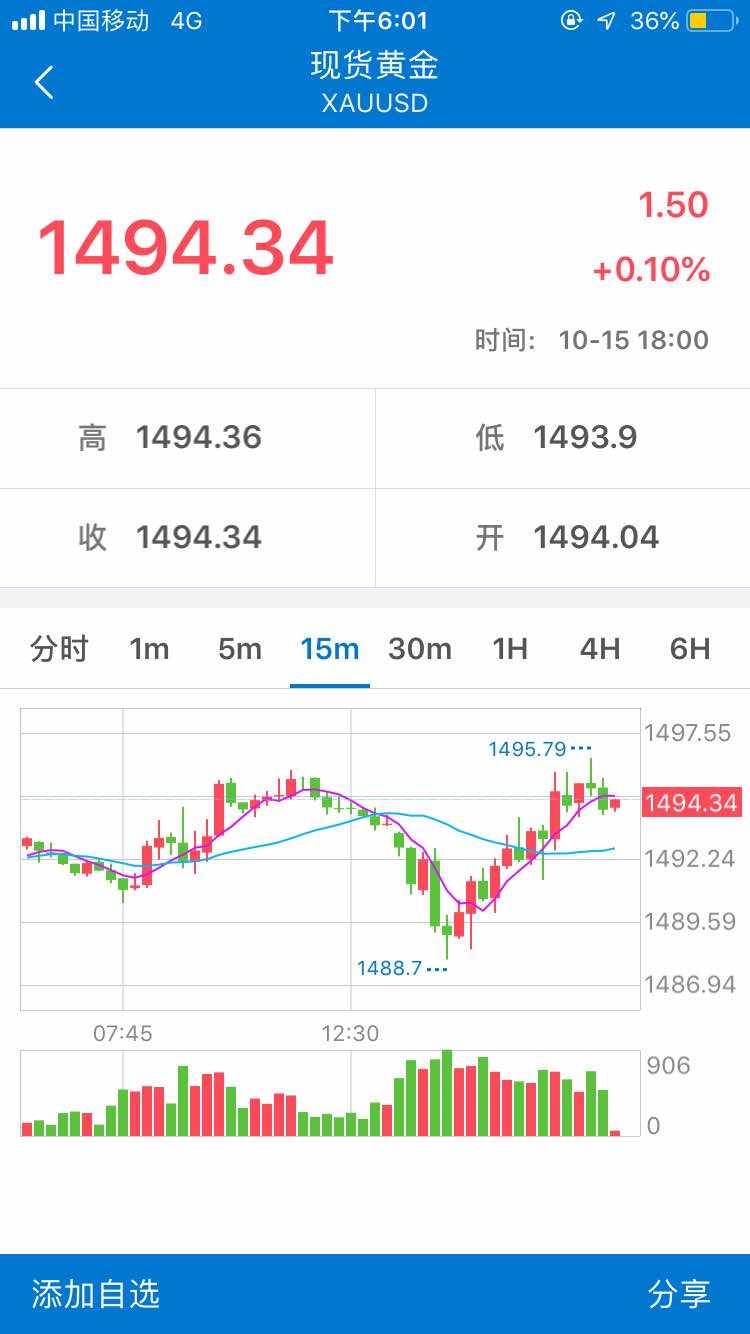Tap the cellular signal bars icon
The image size is (750, 1334).
pyautogui.click(x=28, y=21)
